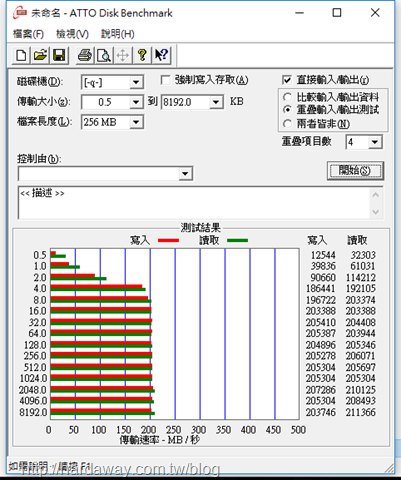The height and width of the screenshot is (480, 401).
Task: Uncheck 直接輸入/輸出 checkbox
Action: [287, 80]
